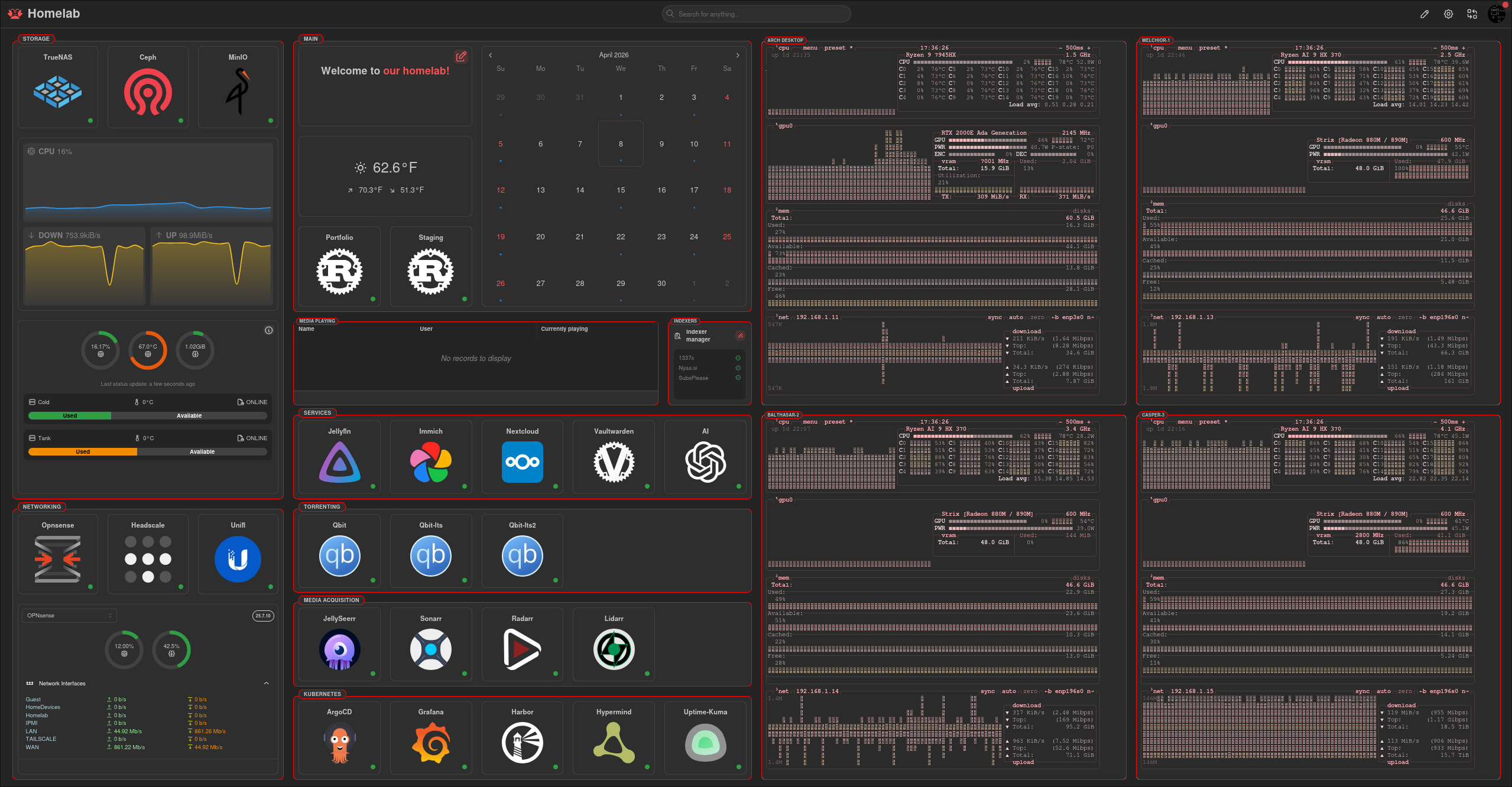Select April 8 in calendar
1512x787 pixels.
coord(621,144)
